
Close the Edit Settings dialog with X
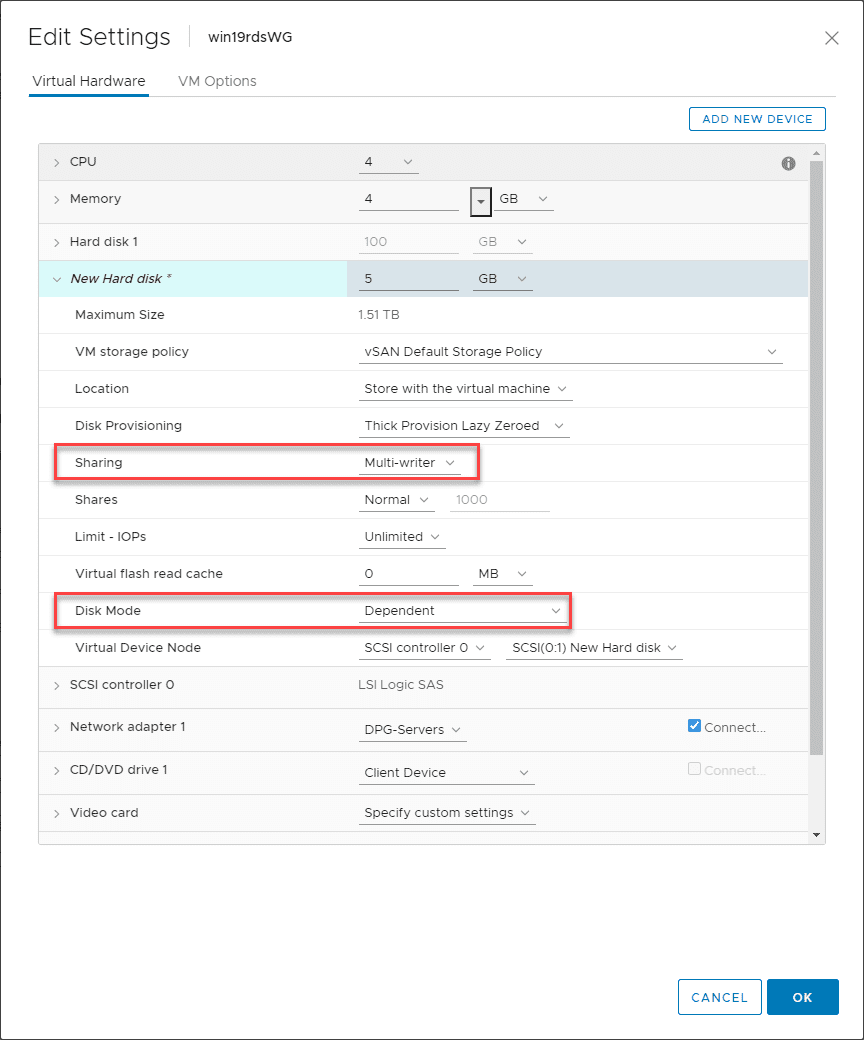click(x=831, y=38)
